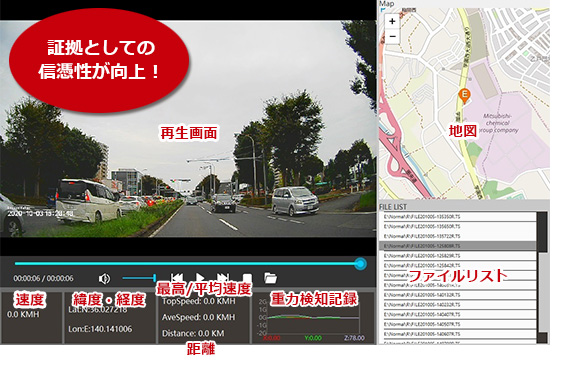Select FILE201005-140132R.TS in the file list
The image size is (580, 388).
(x=458, y=295)
